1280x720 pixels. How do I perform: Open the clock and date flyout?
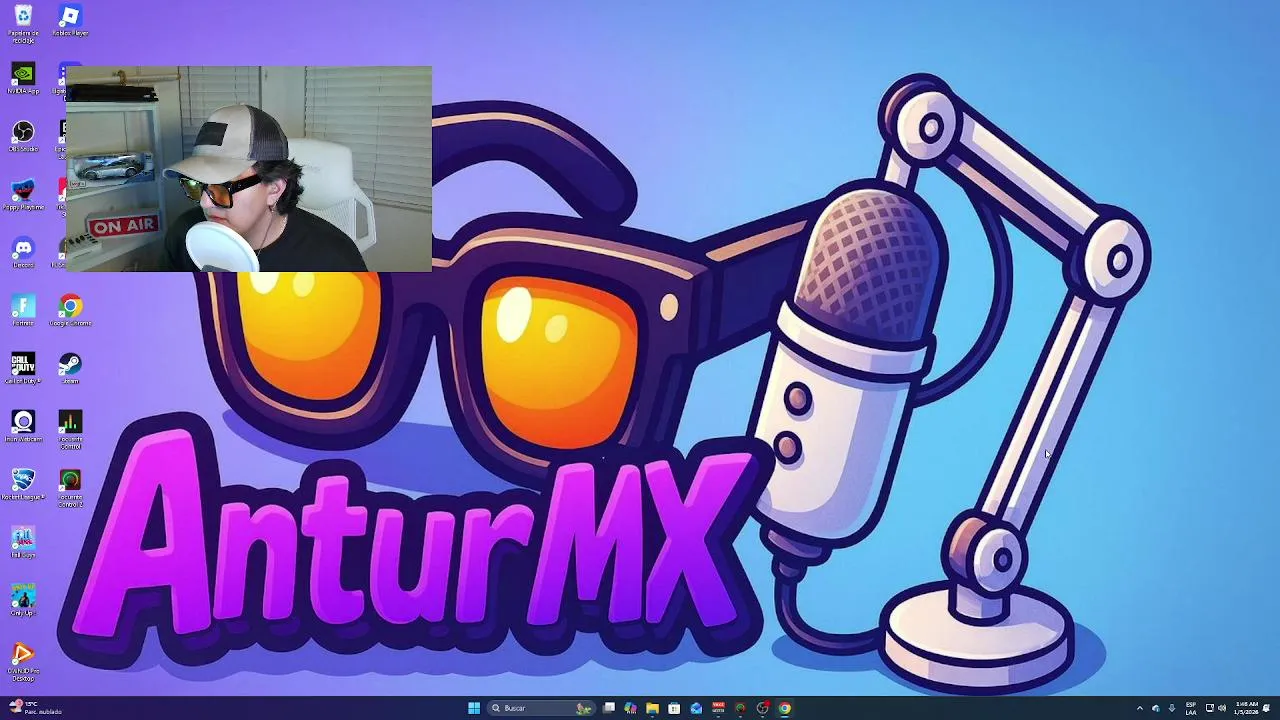tap(1246, 708)
